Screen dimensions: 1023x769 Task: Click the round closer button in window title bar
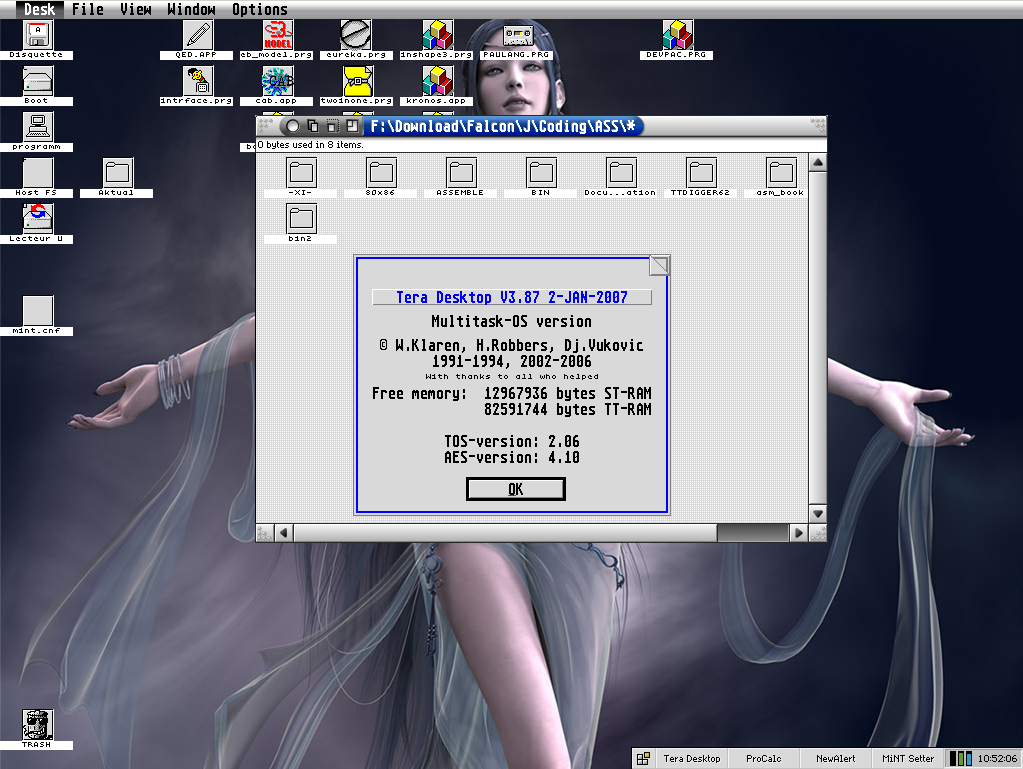tap(293, 126)
